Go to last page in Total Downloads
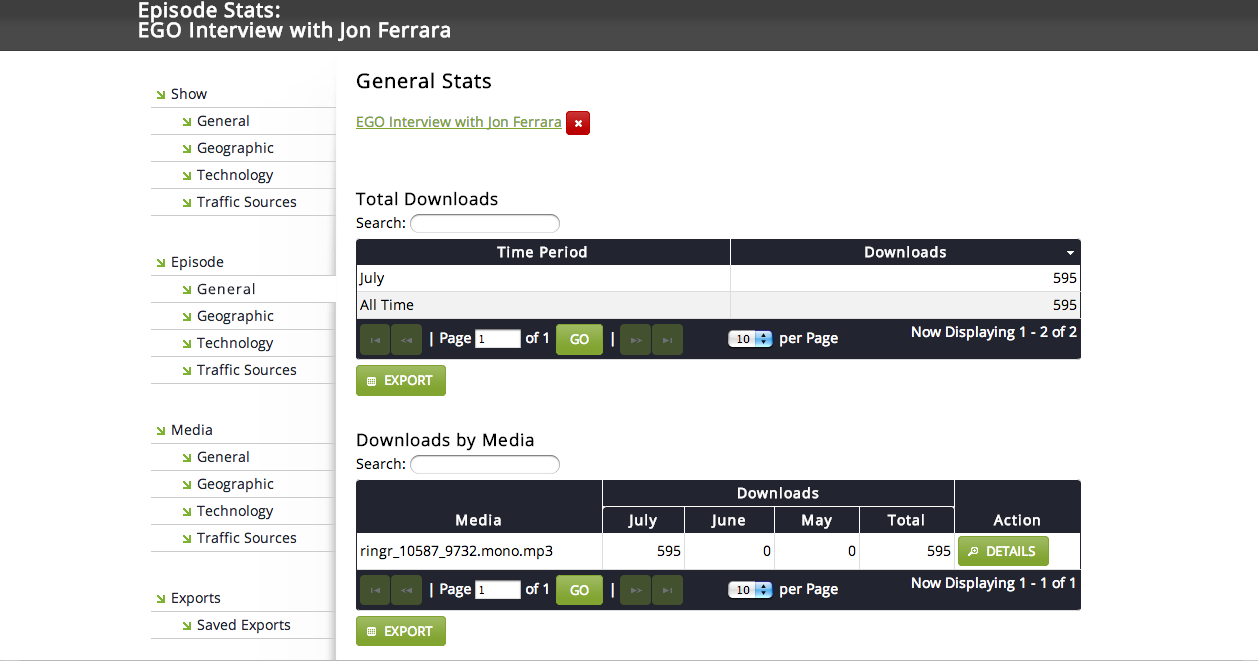Screen dimensions: 1258x661 [x=667, y=339]
